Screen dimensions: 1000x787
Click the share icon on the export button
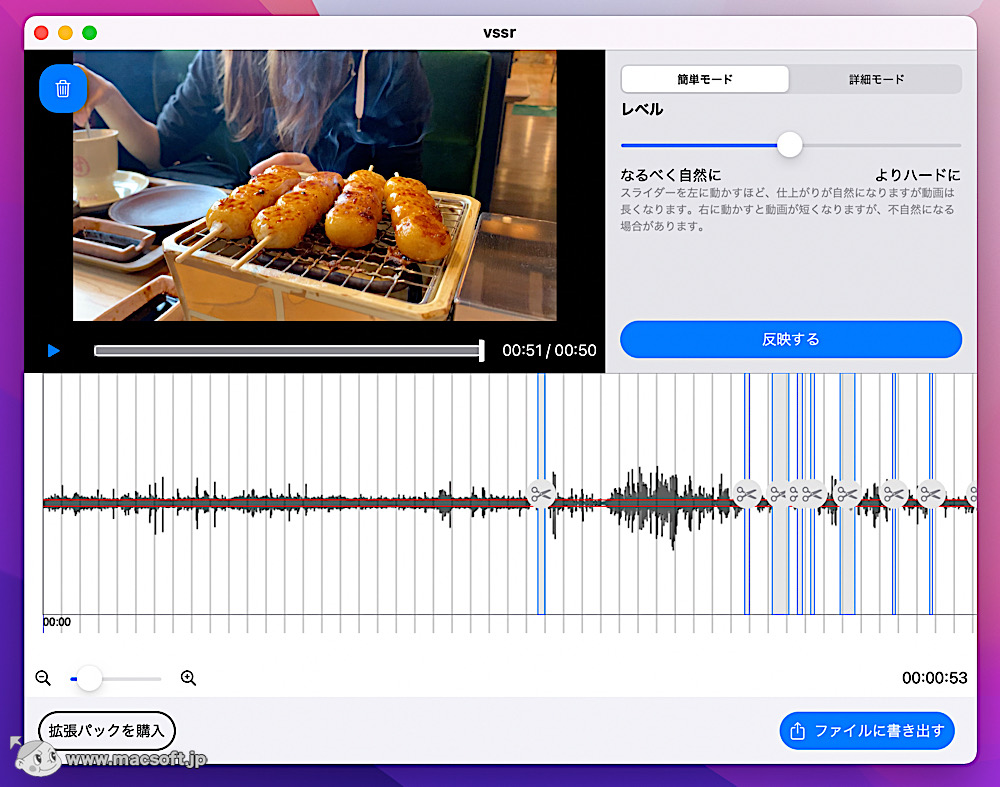click(796, 731)
